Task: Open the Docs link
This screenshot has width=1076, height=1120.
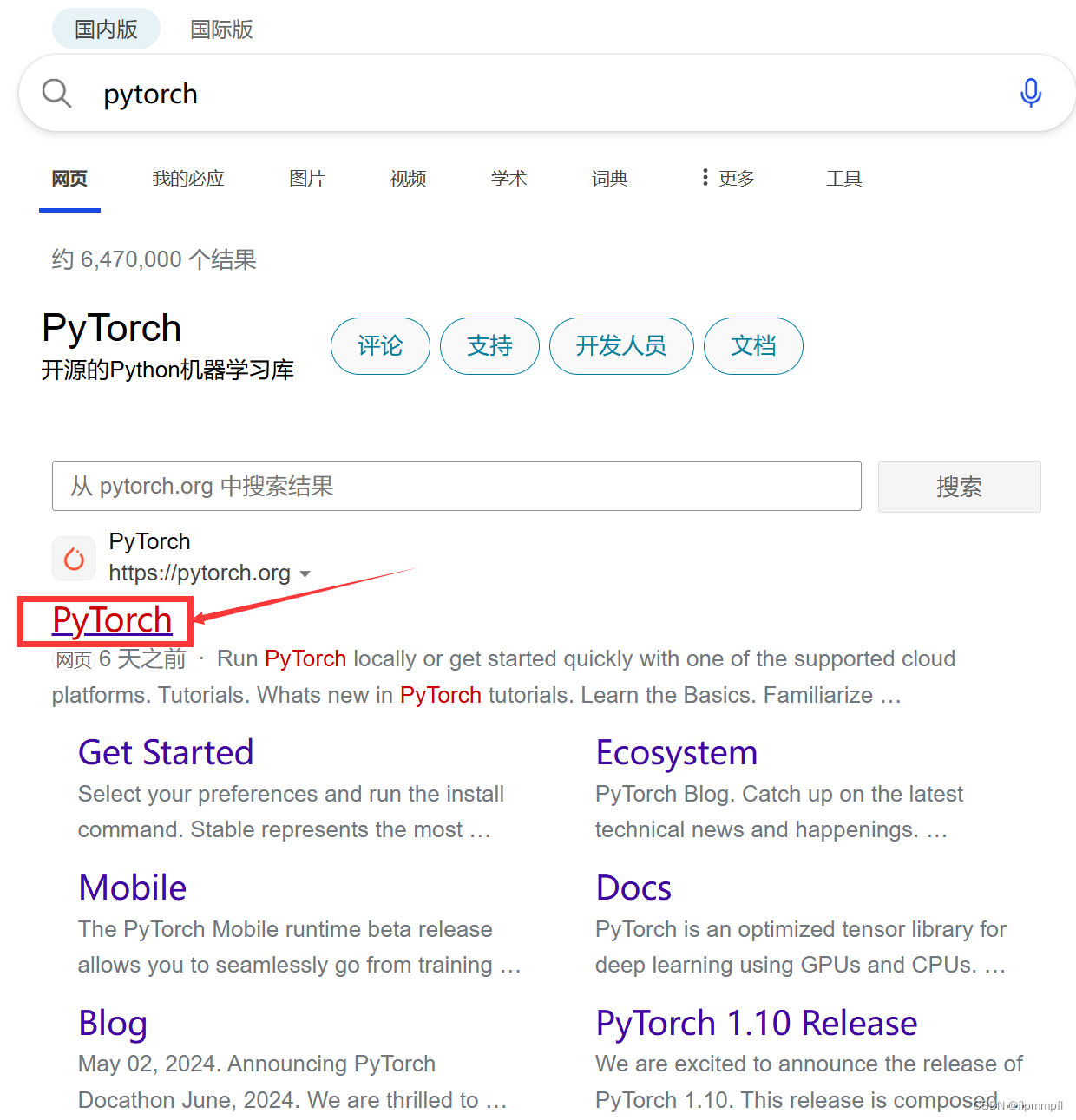Action: pyautogui.click(x=634, y=887)
